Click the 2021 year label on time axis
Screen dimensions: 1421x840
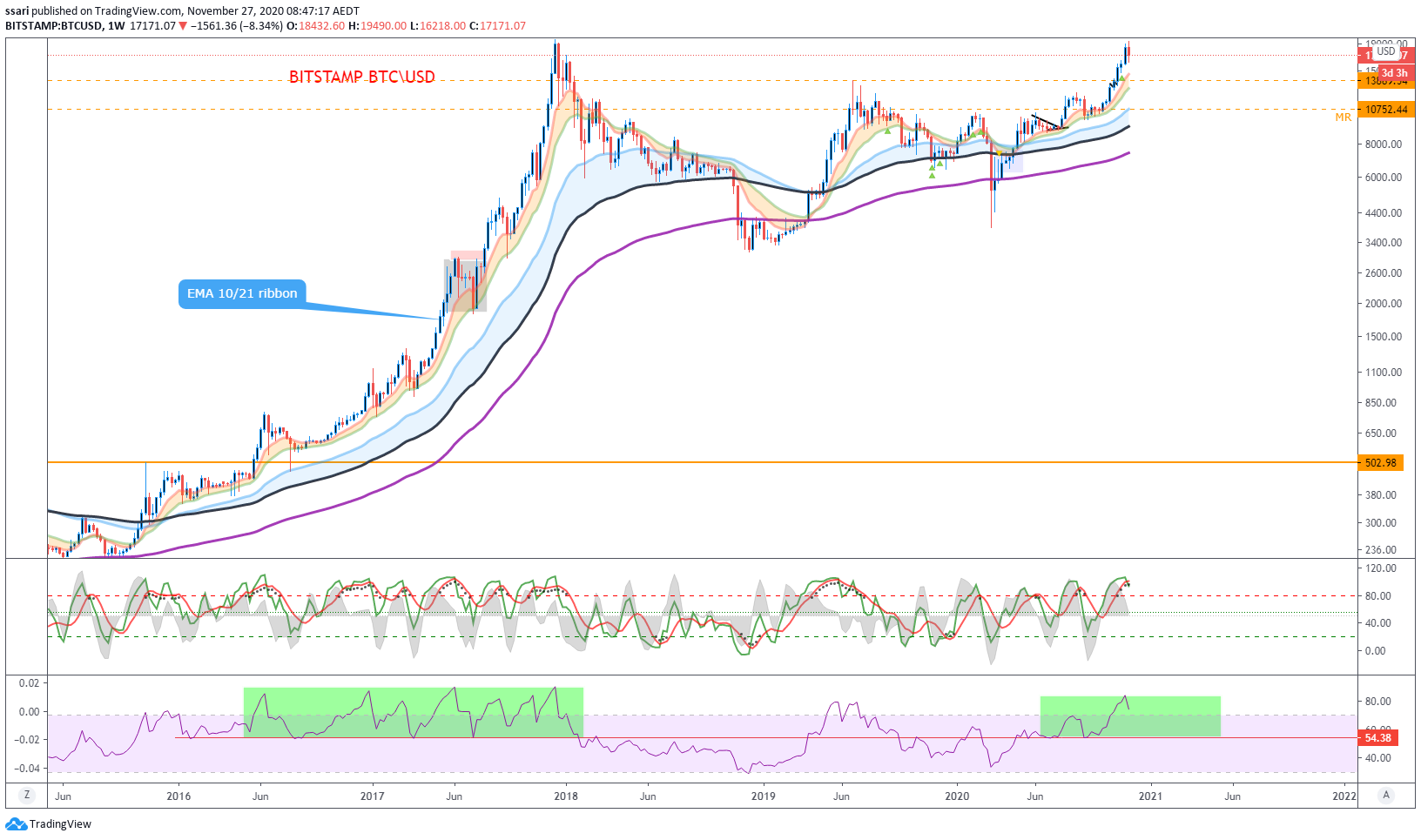1150,796
